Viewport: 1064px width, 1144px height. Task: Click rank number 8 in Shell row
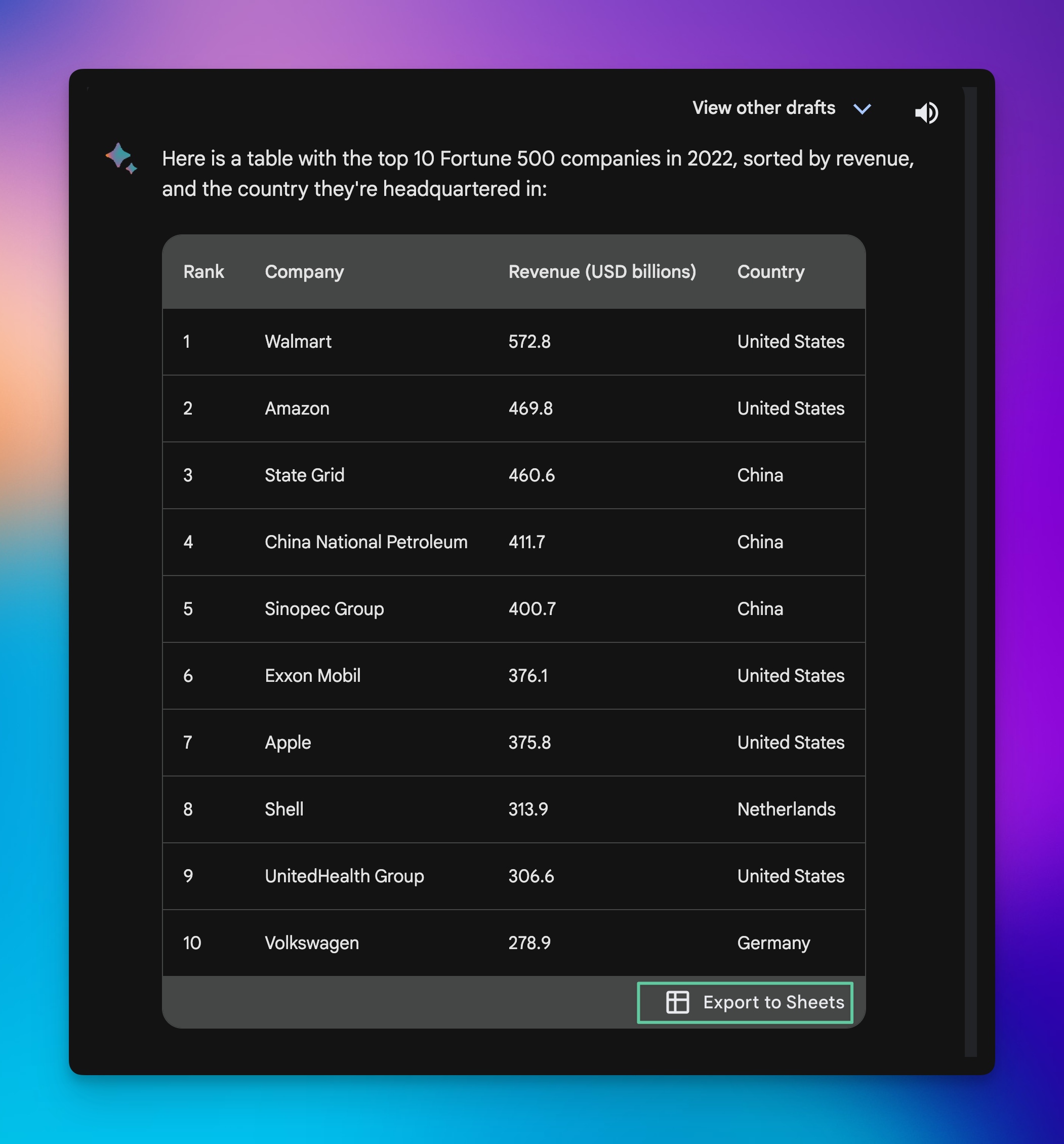(x=188, y=809)
